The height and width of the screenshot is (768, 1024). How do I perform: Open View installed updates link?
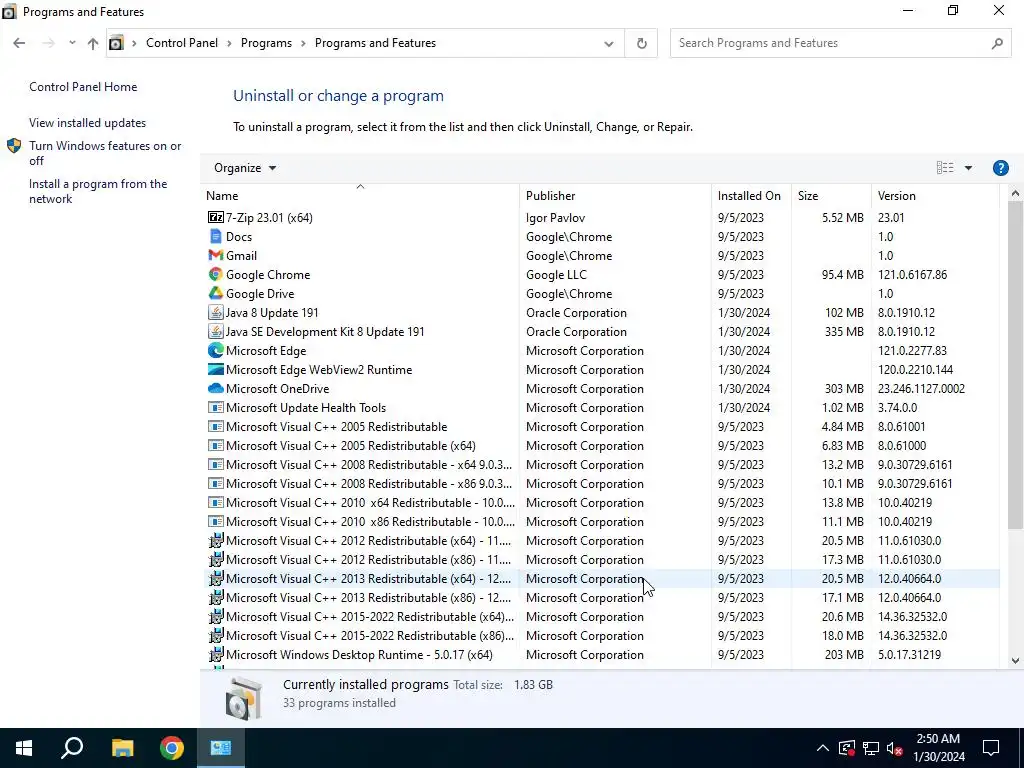coord(88,123)
